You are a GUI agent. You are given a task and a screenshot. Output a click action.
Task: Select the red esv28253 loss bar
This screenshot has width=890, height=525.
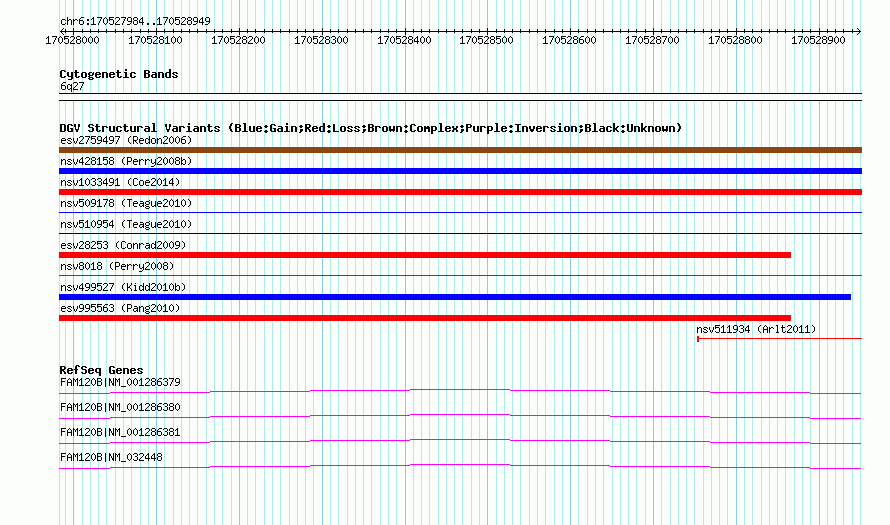425,255
